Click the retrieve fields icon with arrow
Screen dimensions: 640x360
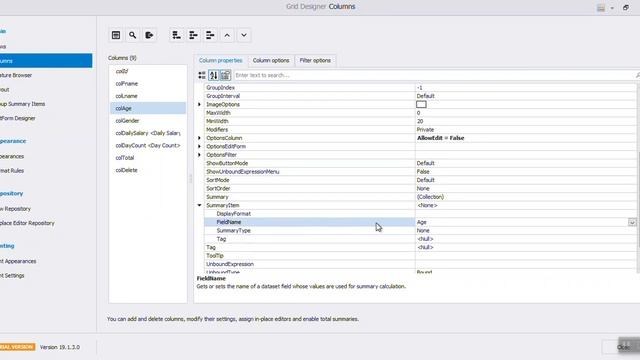(149, 35)
